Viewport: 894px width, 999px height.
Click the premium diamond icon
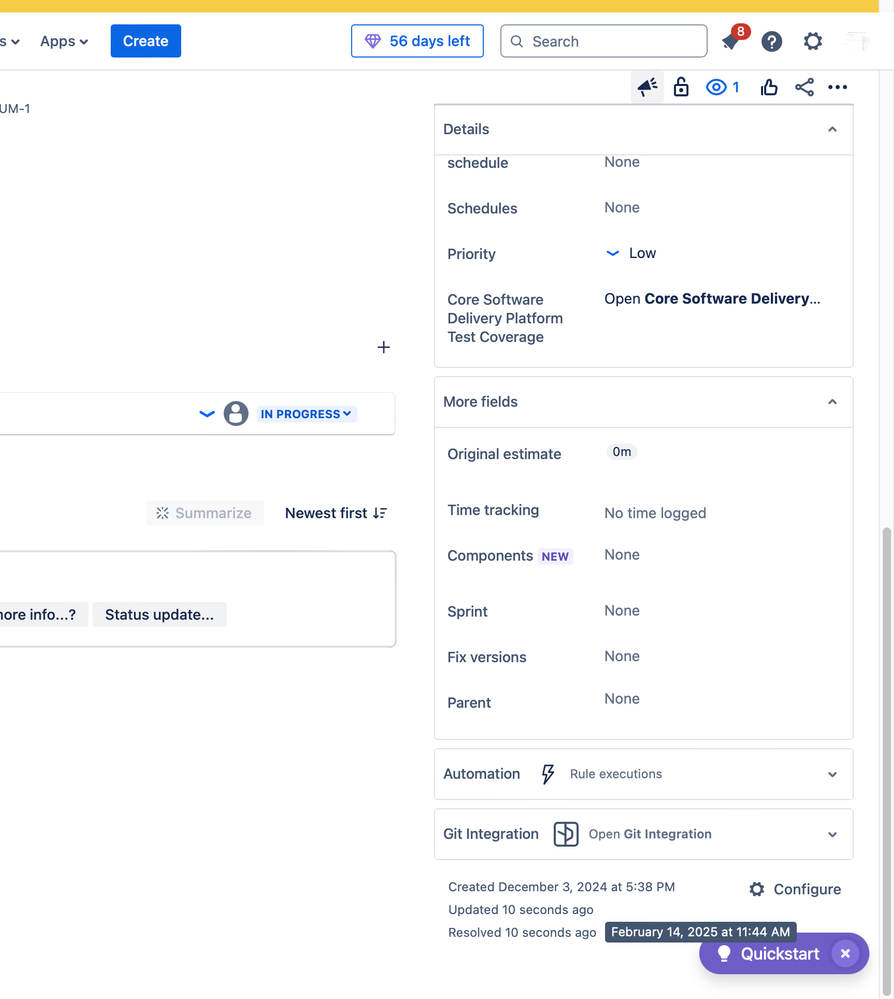(x=373, y=41)
